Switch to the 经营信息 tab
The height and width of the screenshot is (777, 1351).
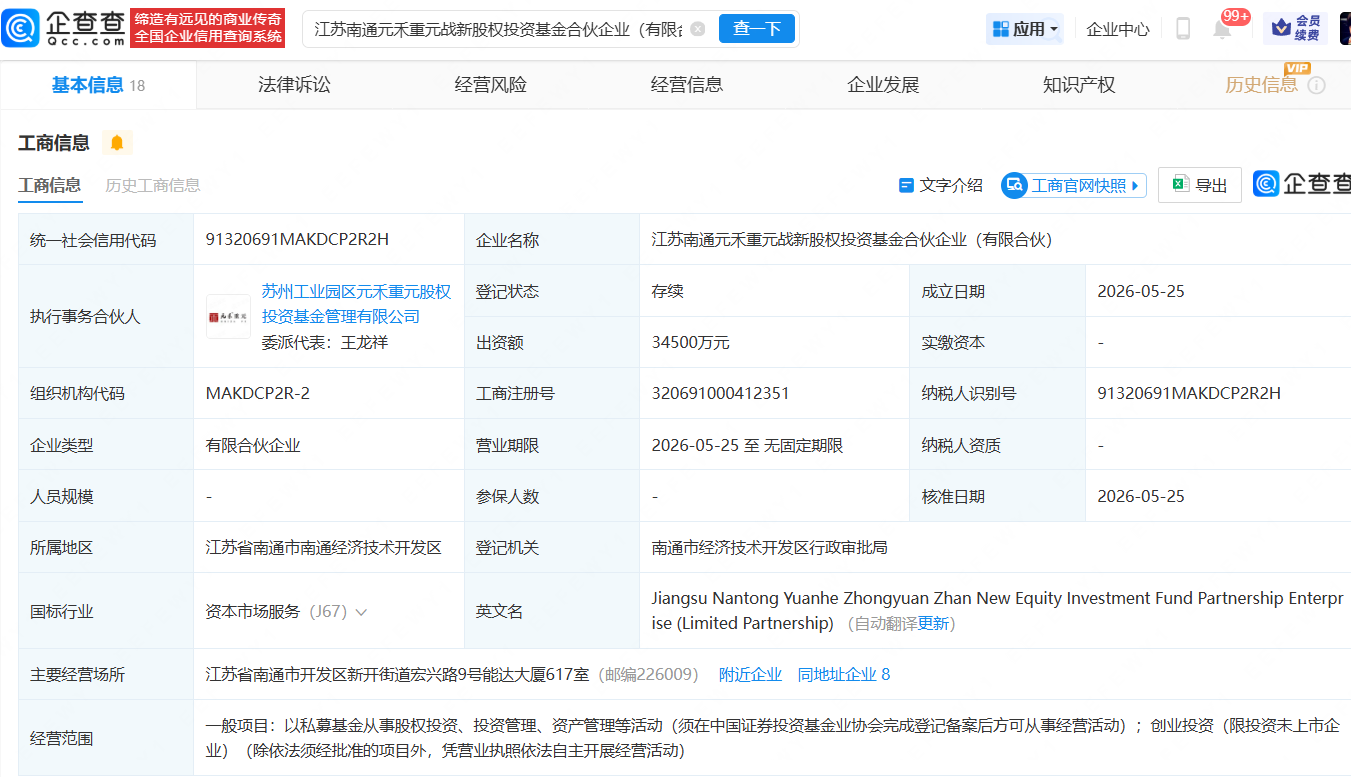point(686,85)
